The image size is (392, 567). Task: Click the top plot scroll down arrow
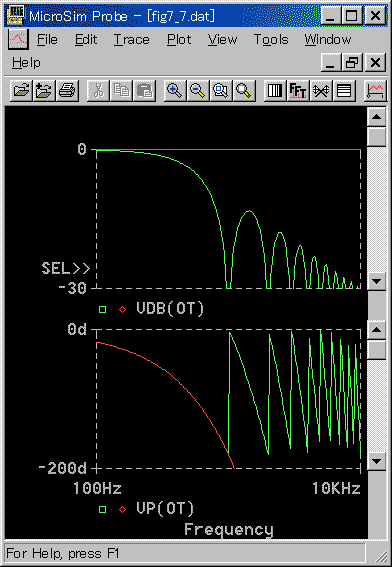[377, 281]
